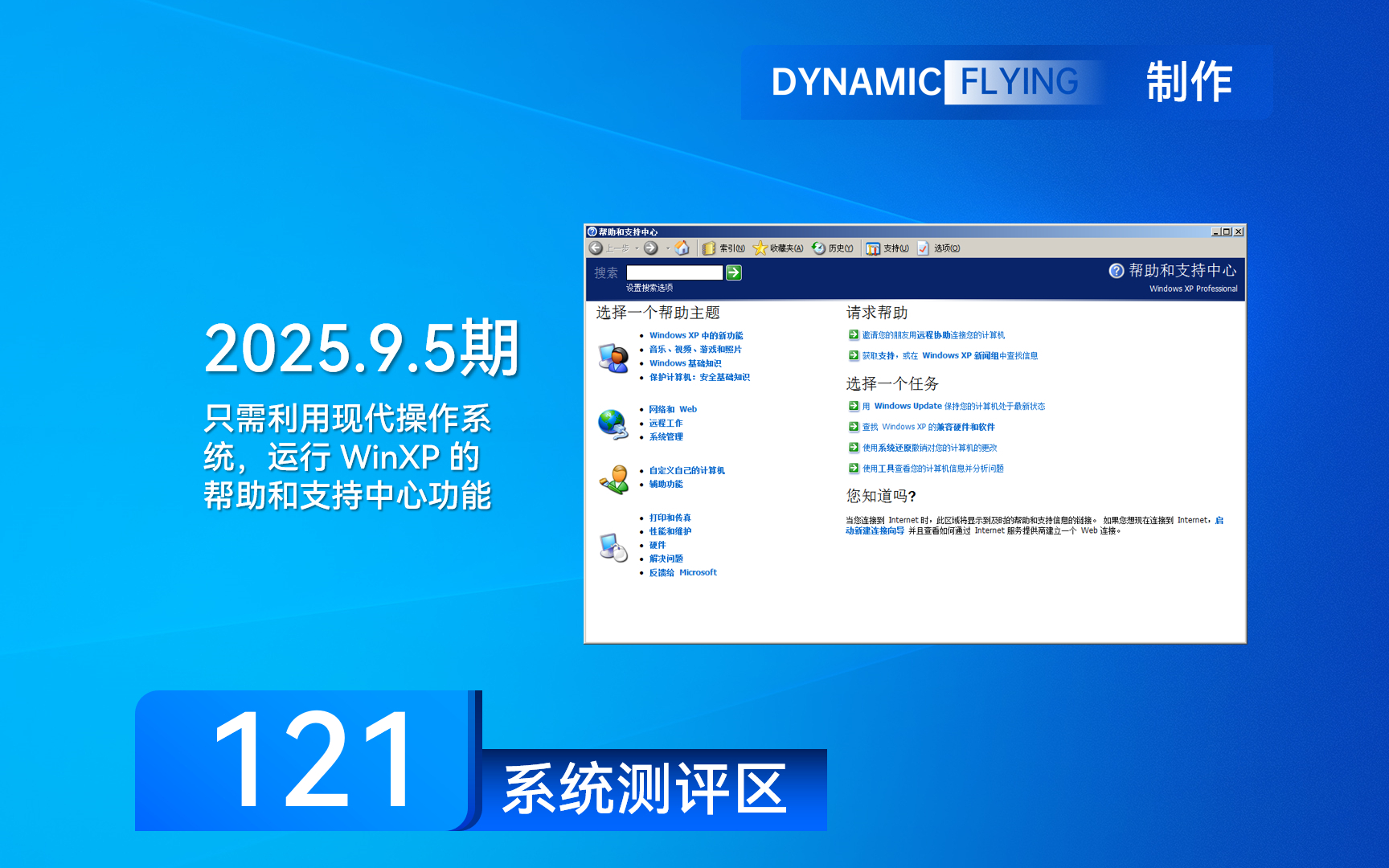Click the Windows XP Professional label
The height and width of the screenshot is (868, 1389).
tap(1193, 289)
